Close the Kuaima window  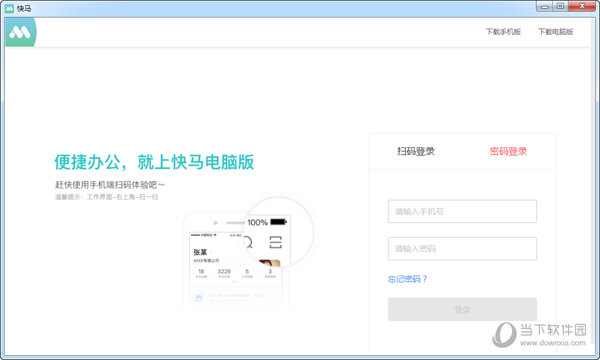click(582, 7)
